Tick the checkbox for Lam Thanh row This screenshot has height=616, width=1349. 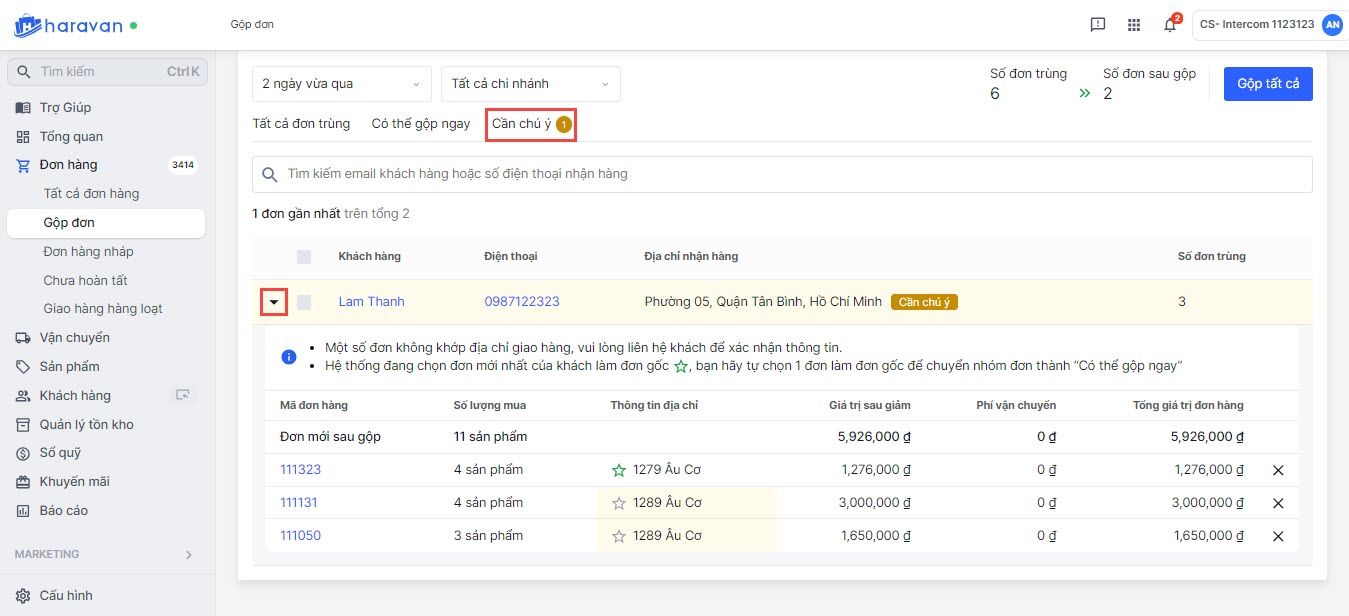[304, 302]
